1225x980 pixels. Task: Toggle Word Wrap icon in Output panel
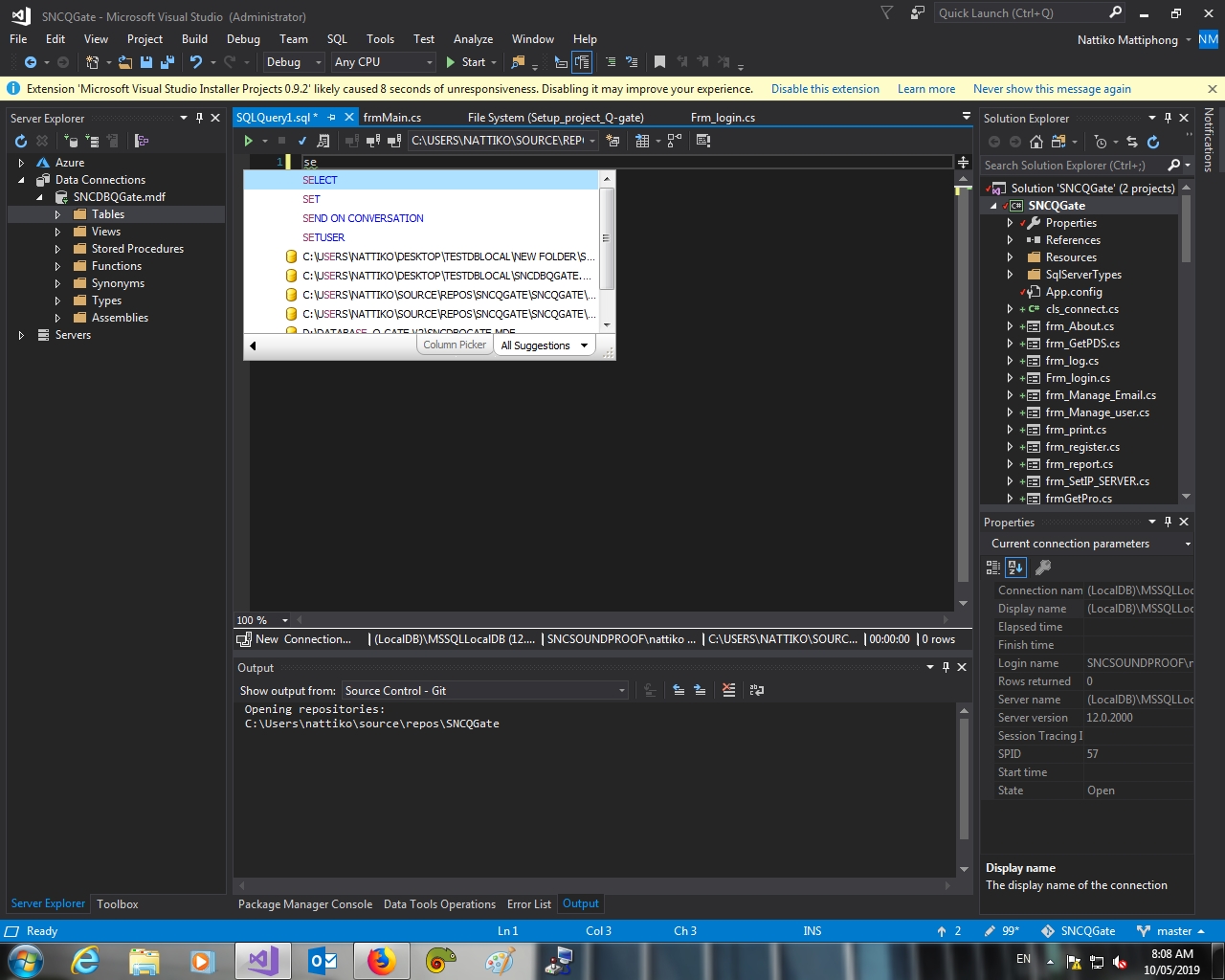(x=757, y=690)
